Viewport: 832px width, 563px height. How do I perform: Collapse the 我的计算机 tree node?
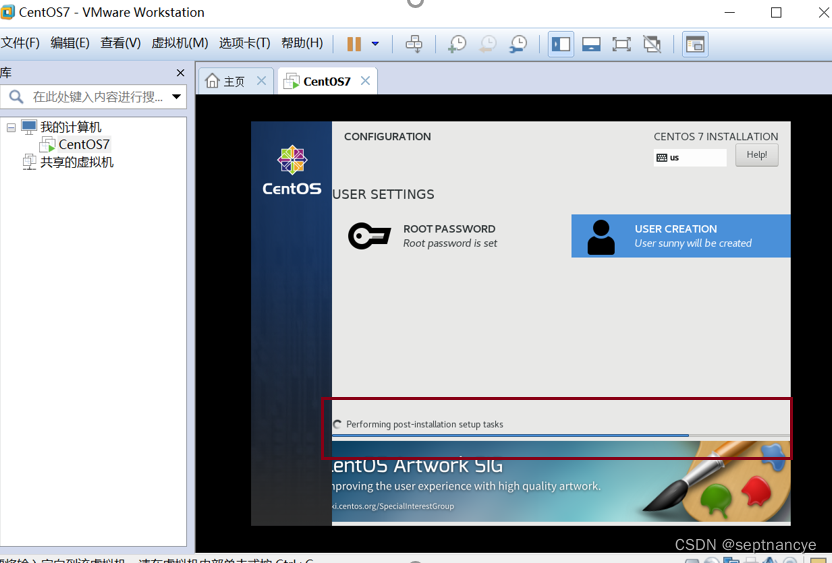pos(11,127)
